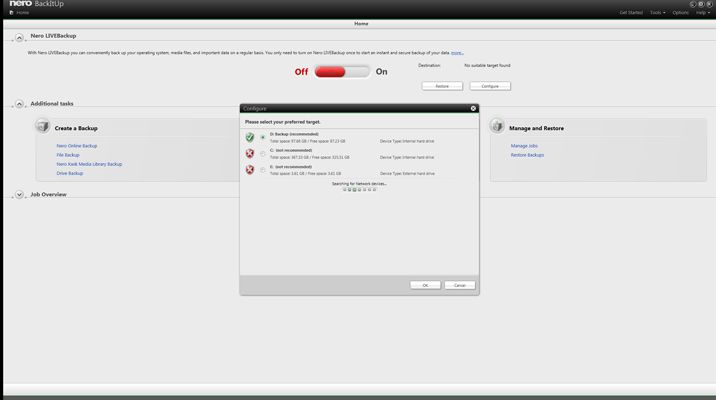716x400 pixels.
Task: Collapse the Nero LIVEBackup section
Action: (19, 37)
